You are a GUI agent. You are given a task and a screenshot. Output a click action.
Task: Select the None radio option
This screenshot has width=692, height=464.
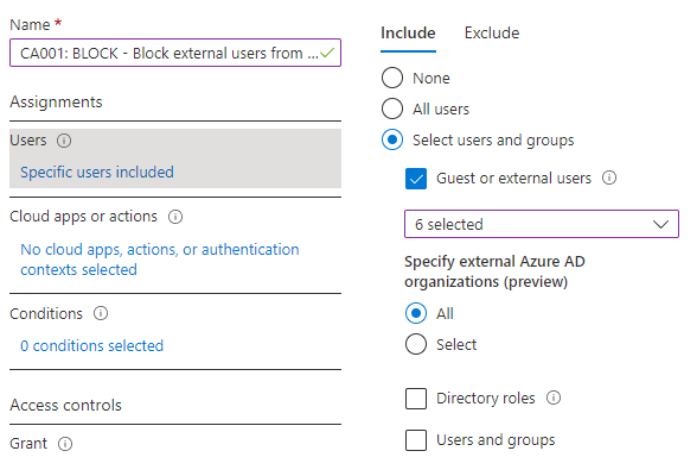[392, 78]
